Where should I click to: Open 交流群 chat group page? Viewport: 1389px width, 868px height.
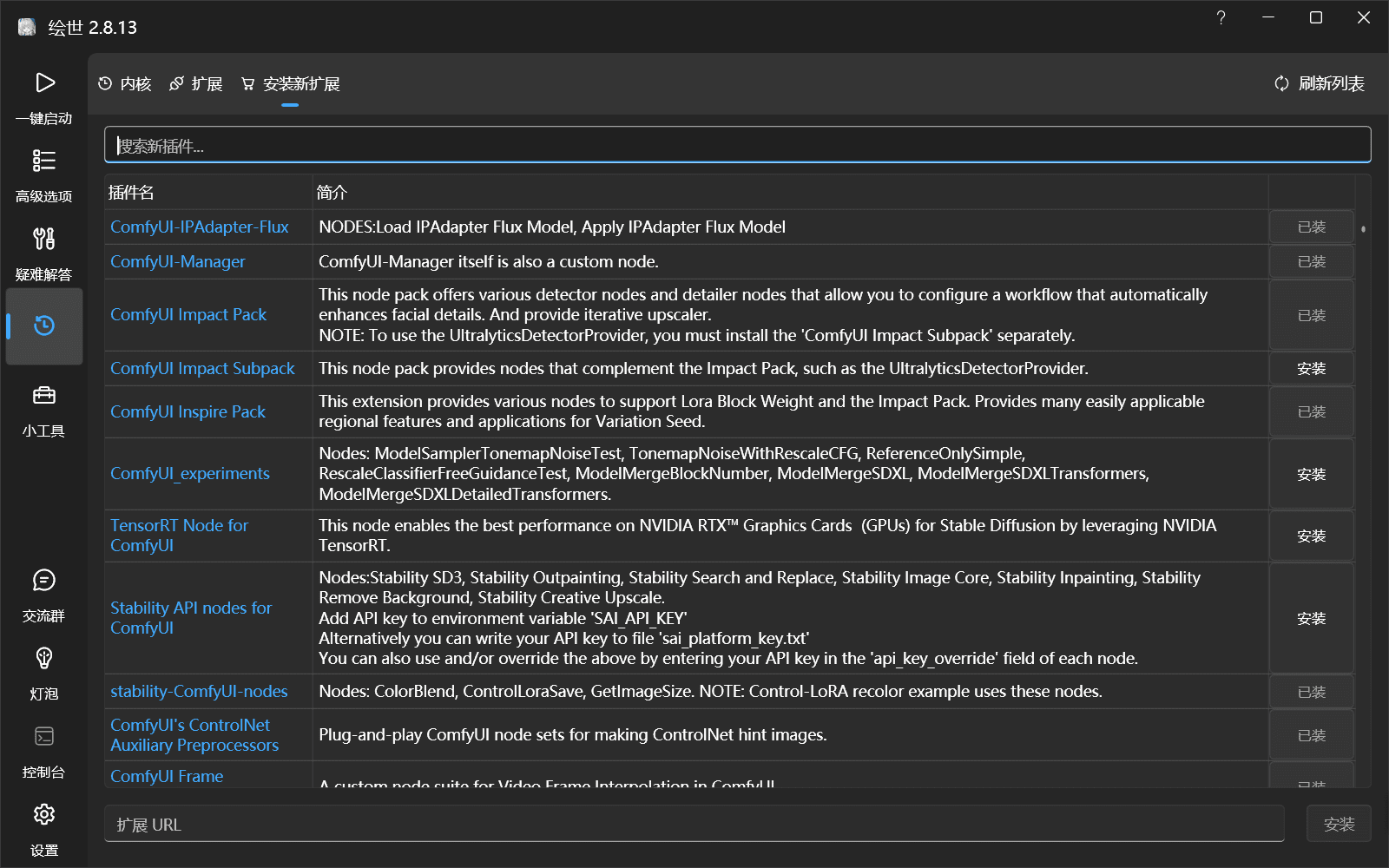click(44, 595)
